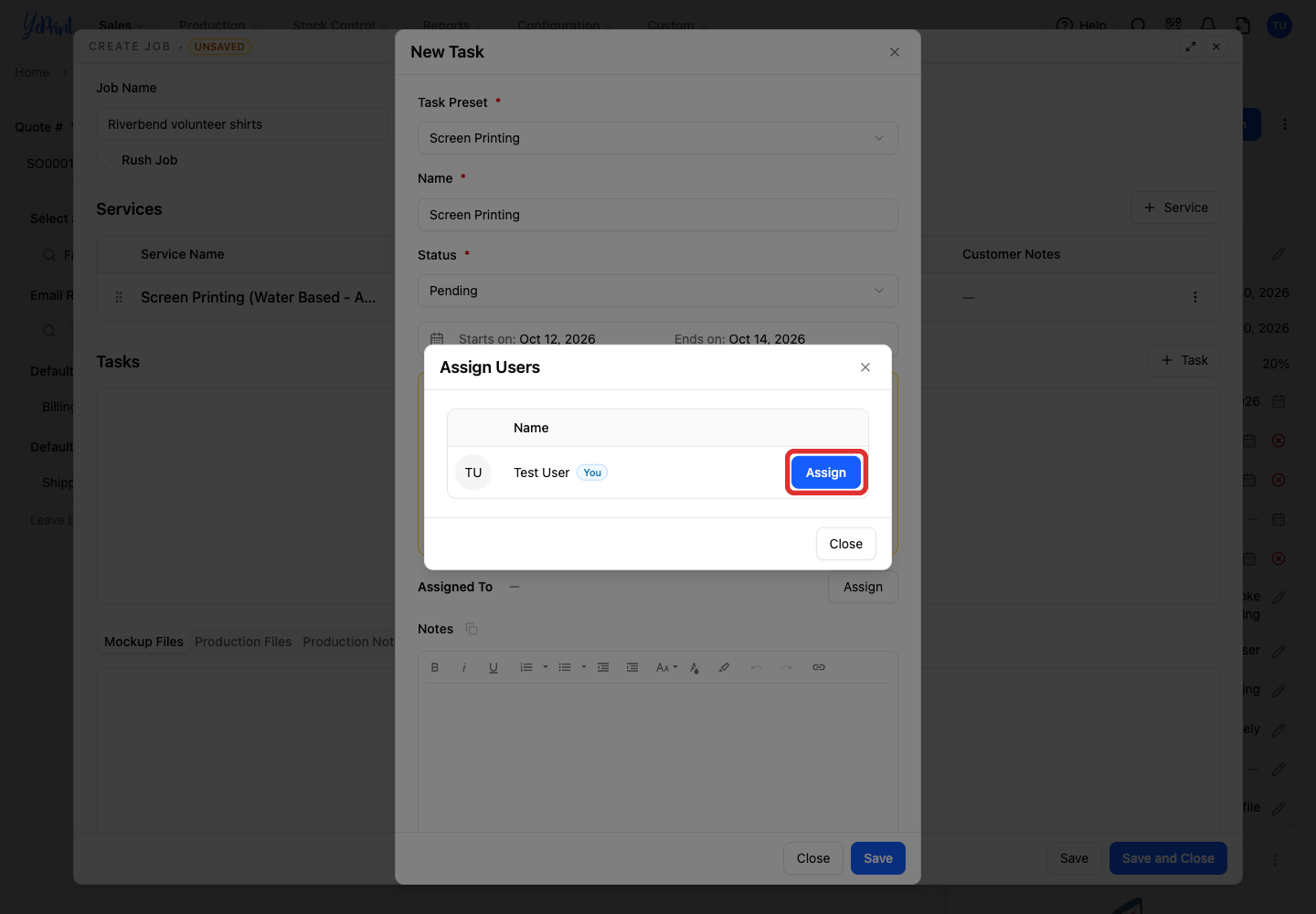Open Stock Control menu in top navigation
Image resolution: width=1316 pixels, height=914 pixels.
[340, 26]
